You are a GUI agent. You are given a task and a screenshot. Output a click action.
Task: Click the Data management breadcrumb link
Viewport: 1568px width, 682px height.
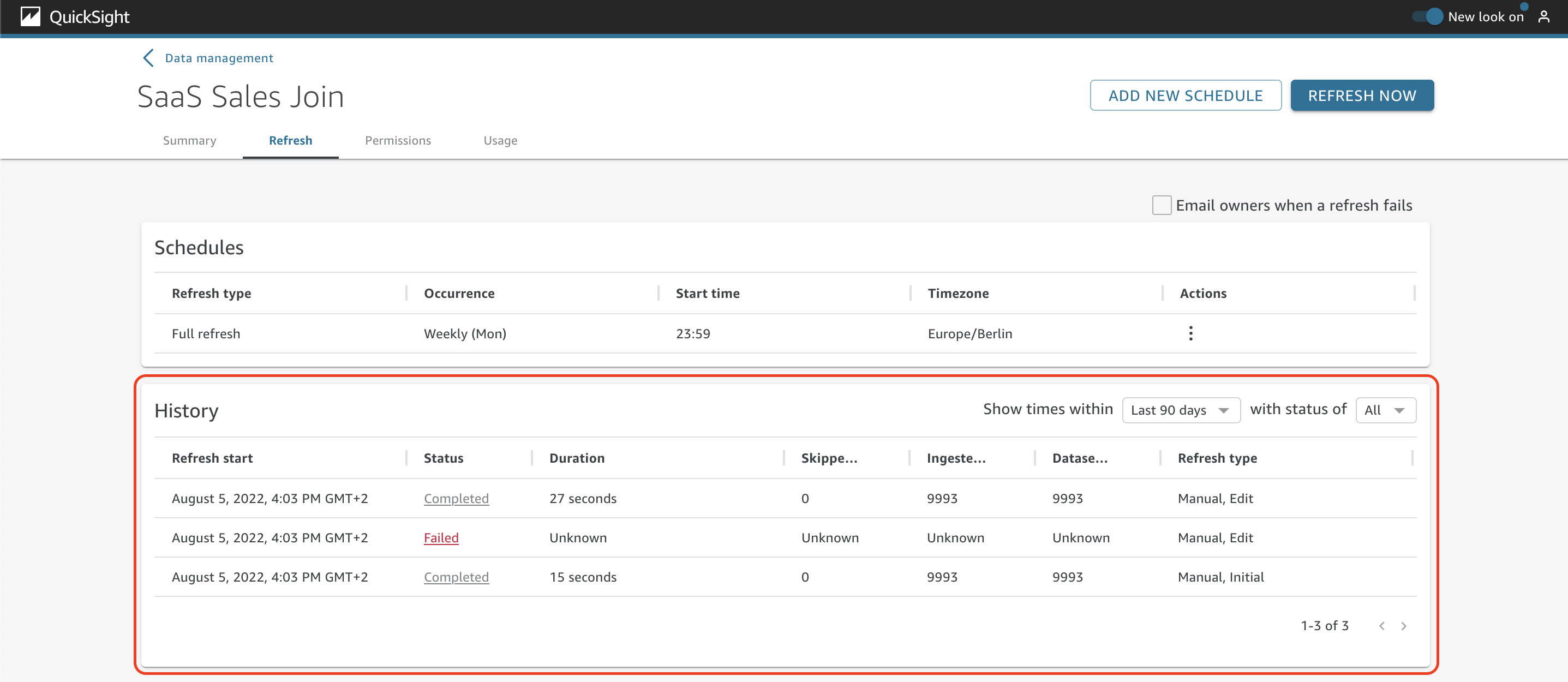pyautogui.click(x=219, y=58)
